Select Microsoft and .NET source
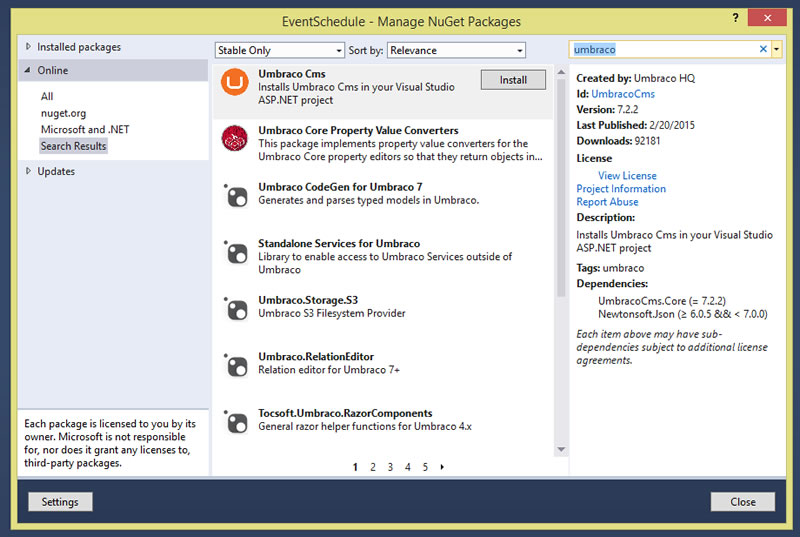Viewport: 800px width, 537px height. [85, 130]
